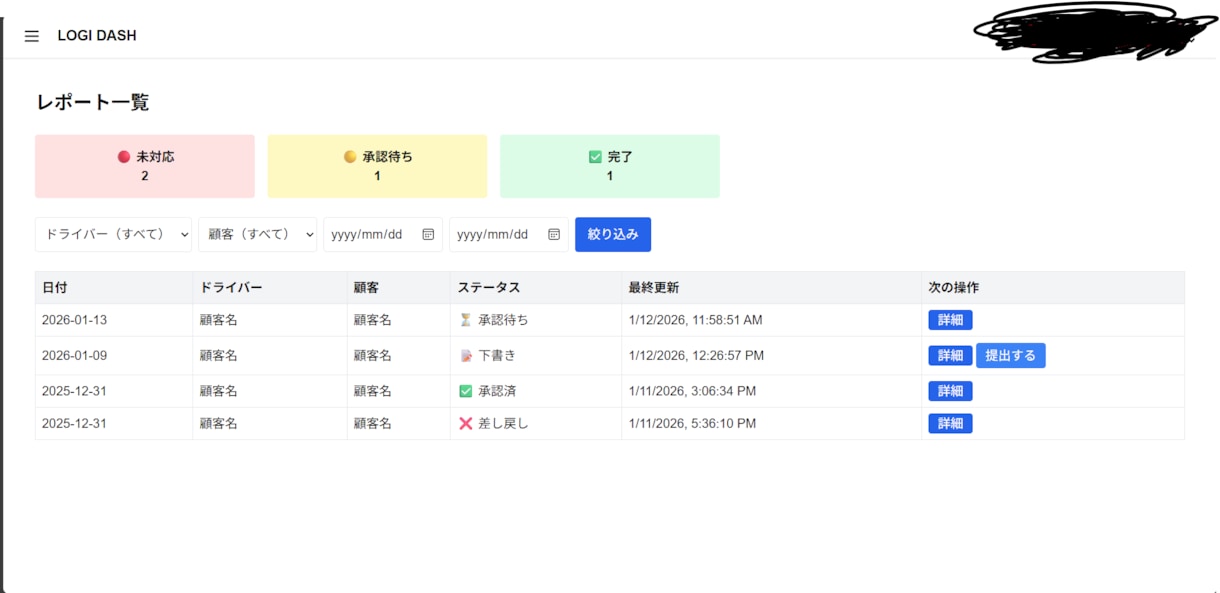Focus the second yyyy/mm/dd date field
The image size is (1220, 593).
(x=509, y=234)
